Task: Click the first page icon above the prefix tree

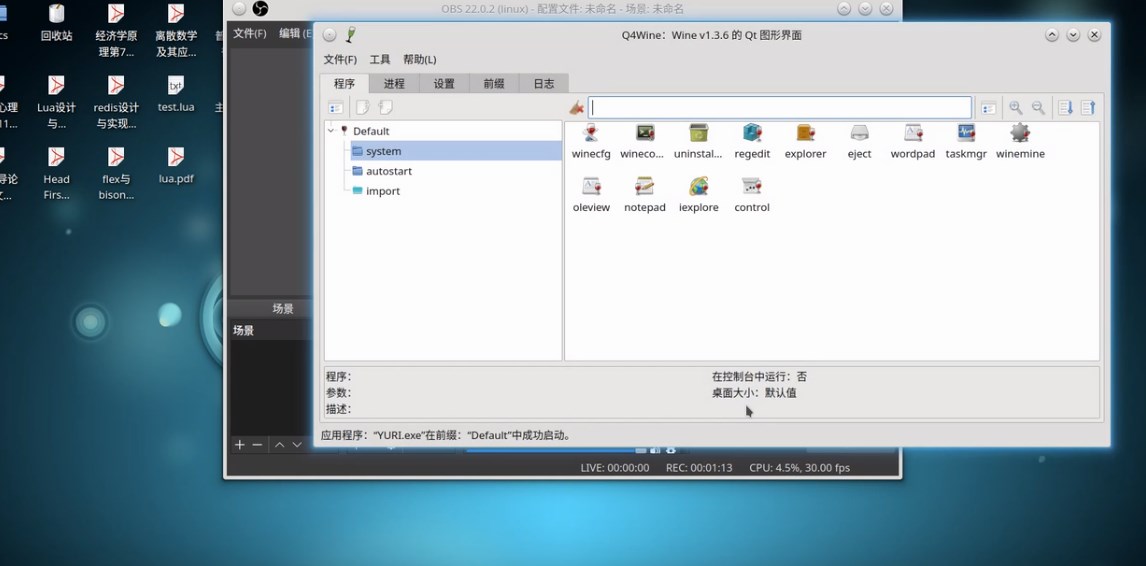Action: (x=363, y=108)
